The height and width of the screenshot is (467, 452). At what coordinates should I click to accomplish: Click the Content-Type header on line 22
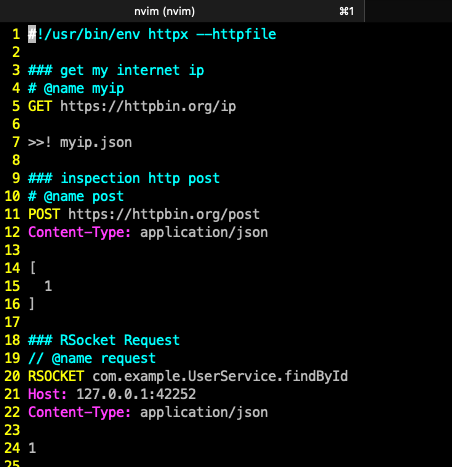pos(80,412)
